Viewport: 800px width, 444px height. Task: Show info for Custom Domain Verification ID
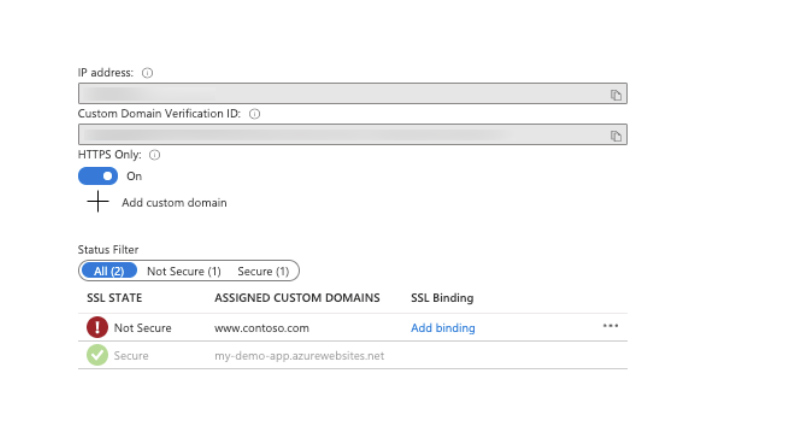(255, 114)
